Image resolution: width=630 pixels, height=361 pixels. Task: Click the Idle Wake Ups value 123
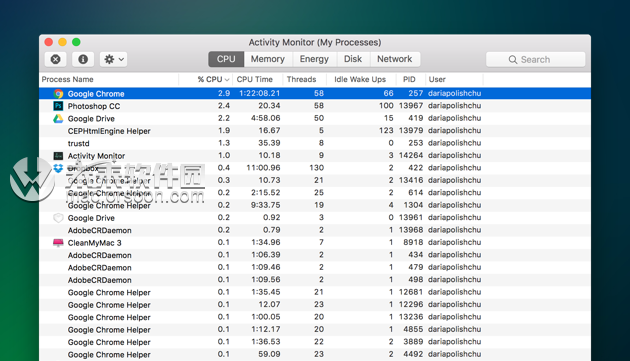click(386, 131)
